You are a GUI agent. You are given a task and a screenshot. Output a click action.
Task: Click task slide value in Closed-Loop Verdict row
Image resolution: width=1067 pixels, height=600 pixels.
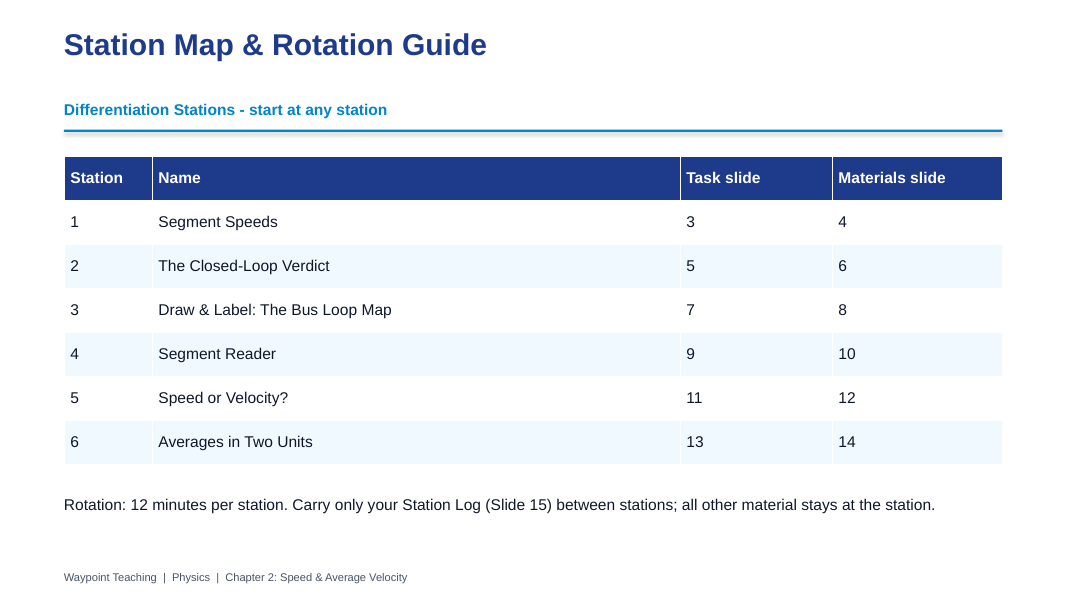click(x=756, y=266)
